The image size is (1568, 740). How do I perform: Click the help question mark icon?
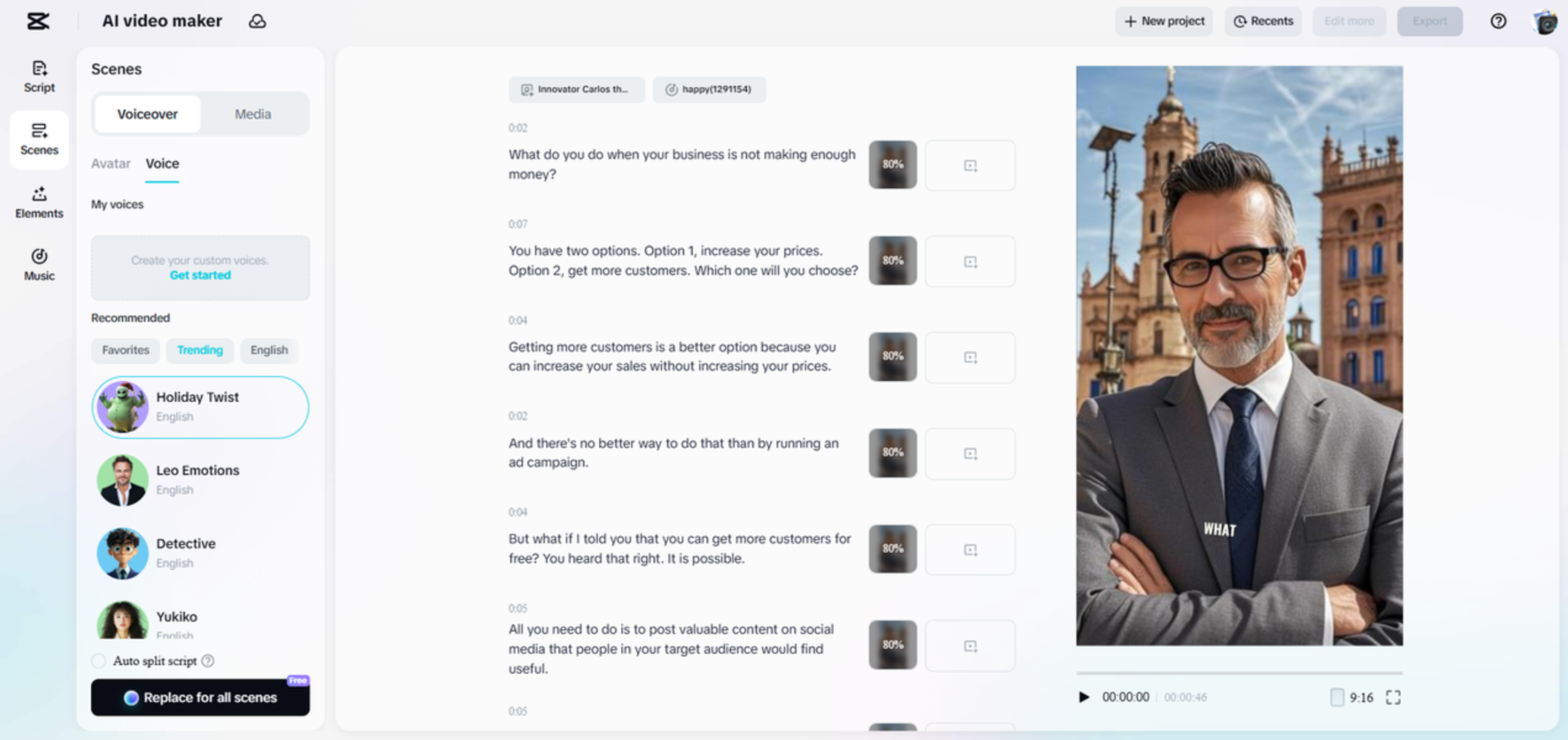(x=1498, y=21)
